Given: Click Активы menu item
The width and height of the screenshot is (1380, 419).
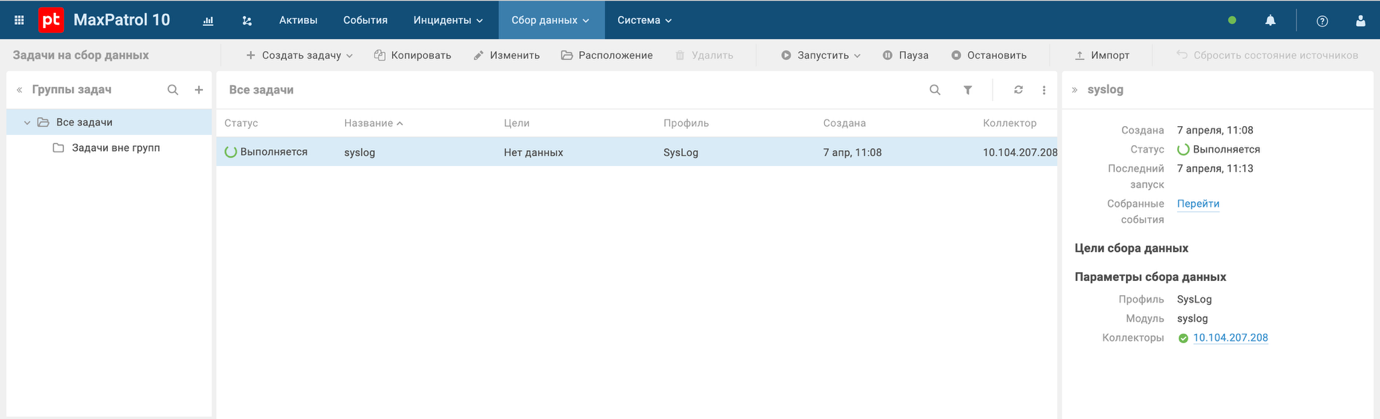Looking at the screenshot, I should (298, 20).
